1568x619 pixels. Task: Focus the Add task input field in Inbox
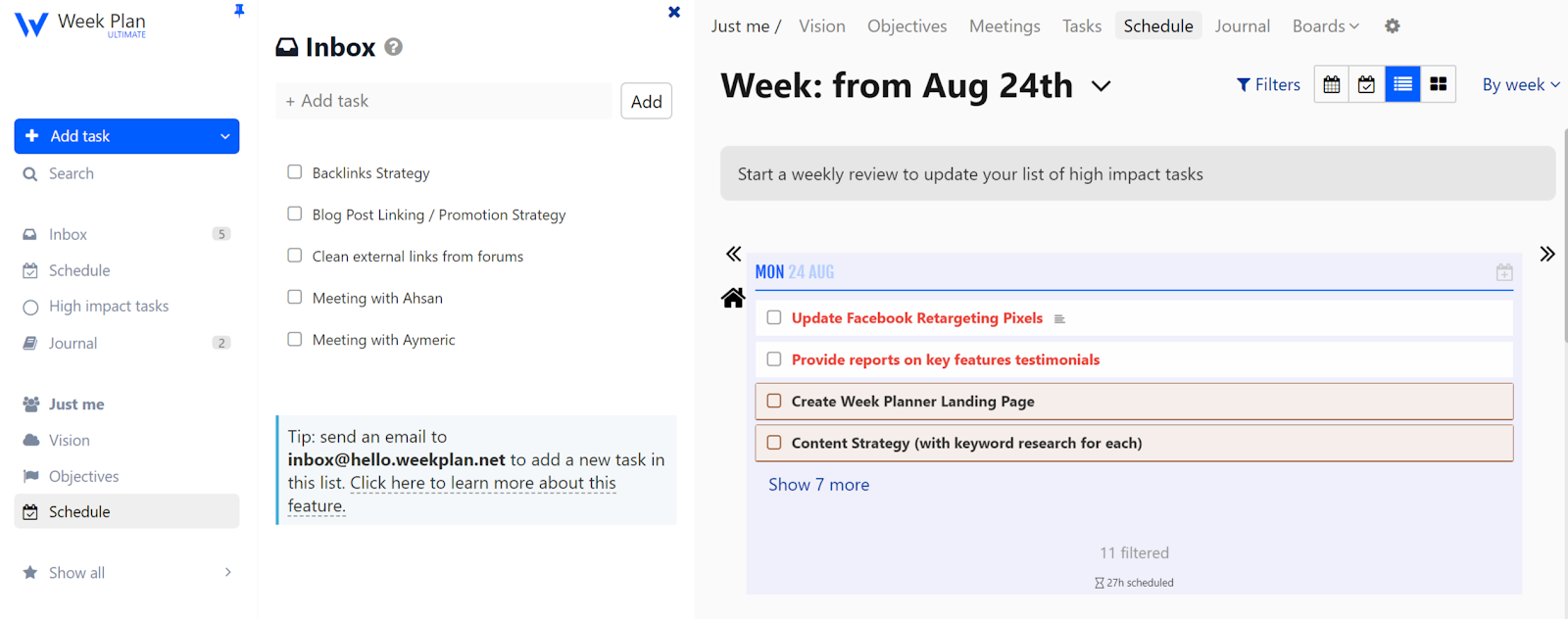pyautogui.click(x=444, y=101)
